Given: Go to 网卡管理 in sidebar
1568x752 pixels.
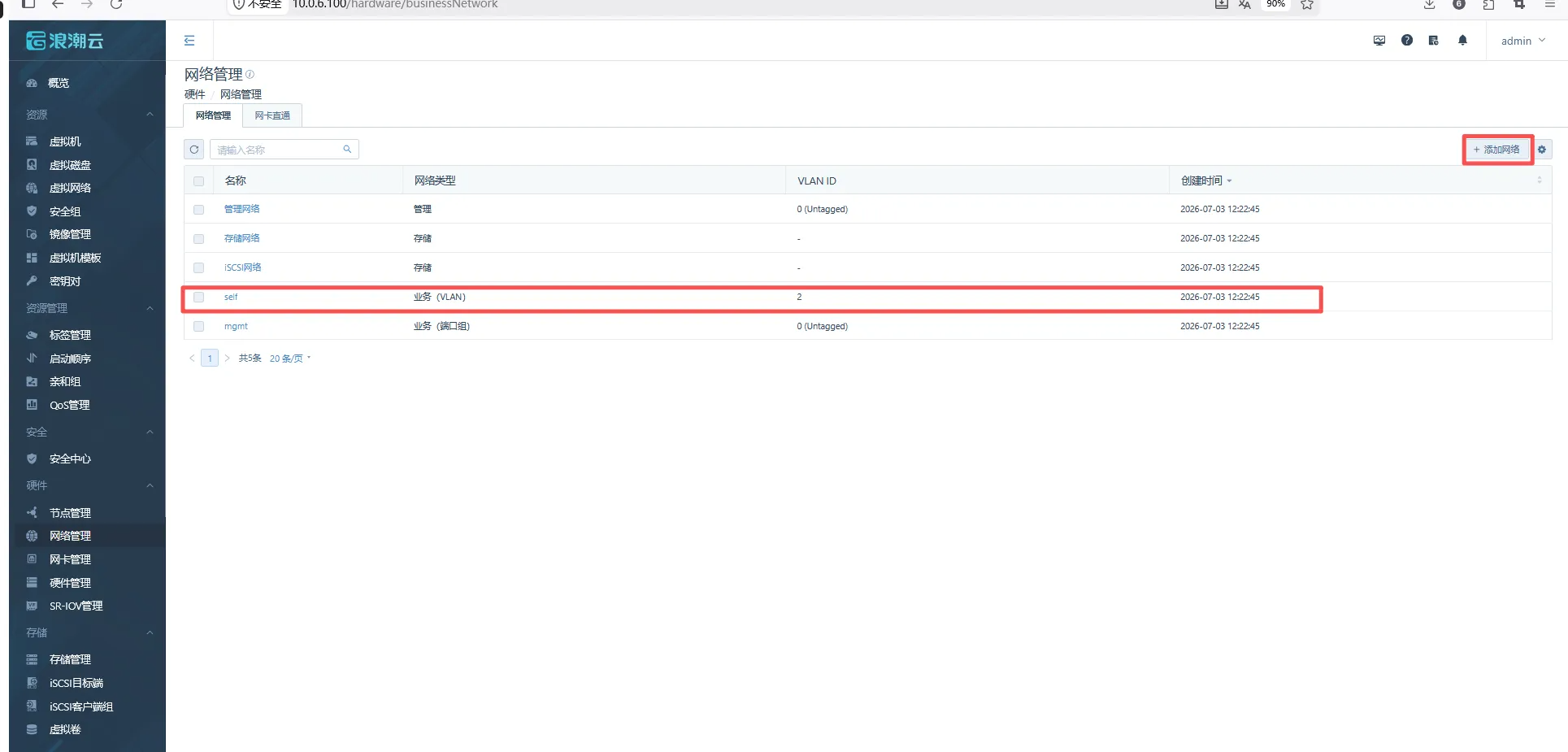Looking at the screenshot, I should 70,559.
